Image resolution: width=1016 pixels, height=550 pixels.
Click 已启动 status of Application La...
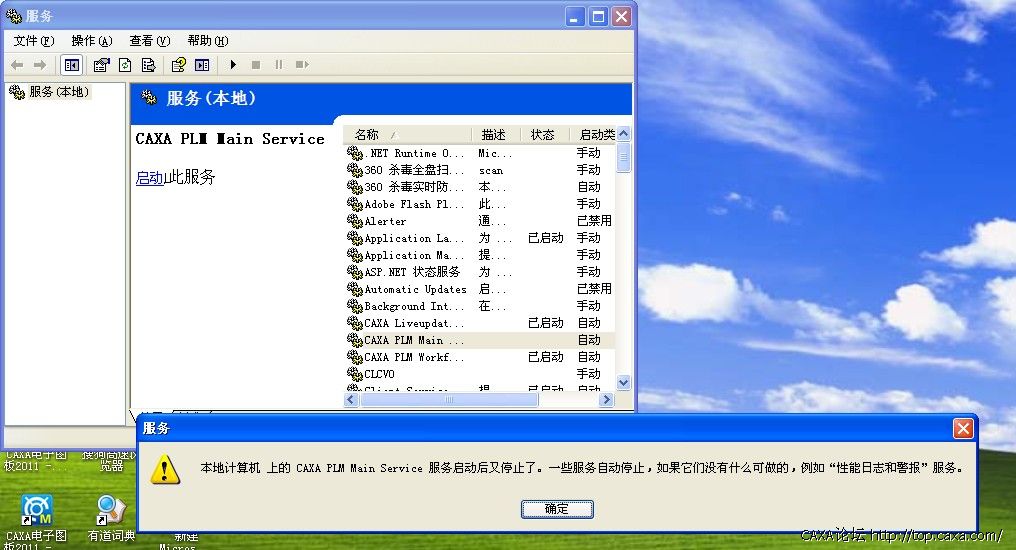point(546,238)
